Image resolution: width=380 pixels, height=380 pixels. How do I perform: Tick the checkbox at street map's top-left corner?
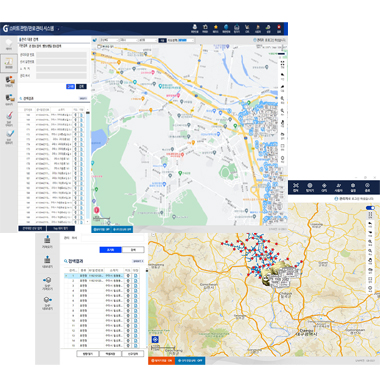click(99, 47)
